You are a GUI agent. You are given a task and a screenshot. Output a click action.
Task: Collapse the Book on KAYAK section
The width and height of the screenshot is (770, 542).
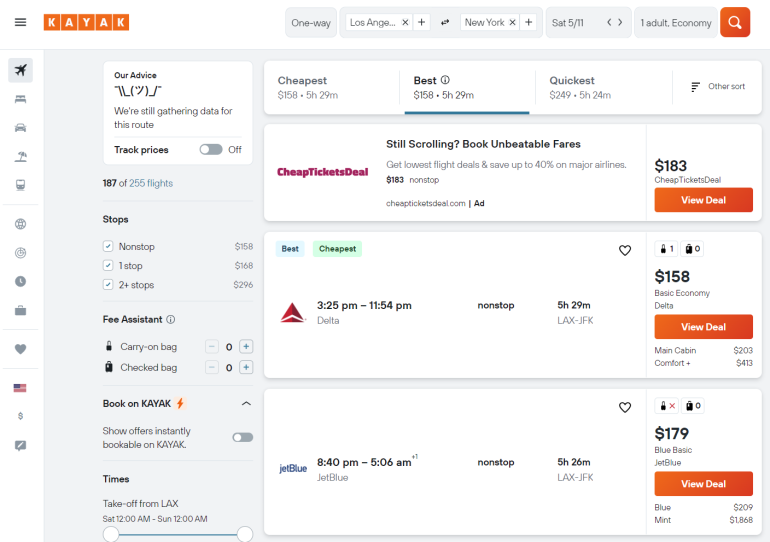(246, 403)
